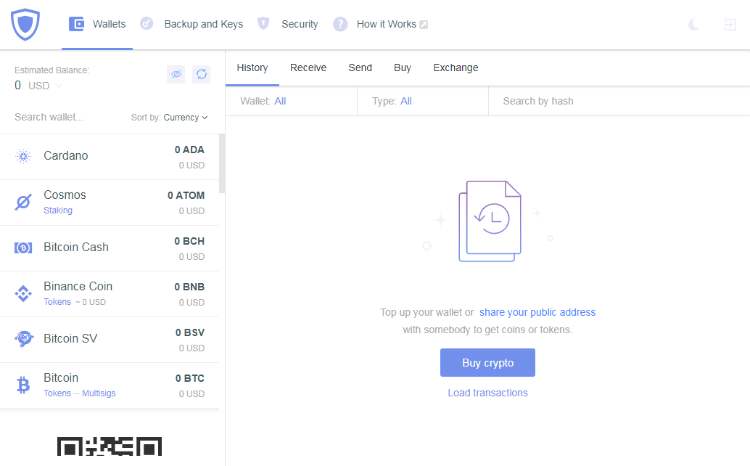
Task: Open the How it Works page
Action: [x=386, y=24]
